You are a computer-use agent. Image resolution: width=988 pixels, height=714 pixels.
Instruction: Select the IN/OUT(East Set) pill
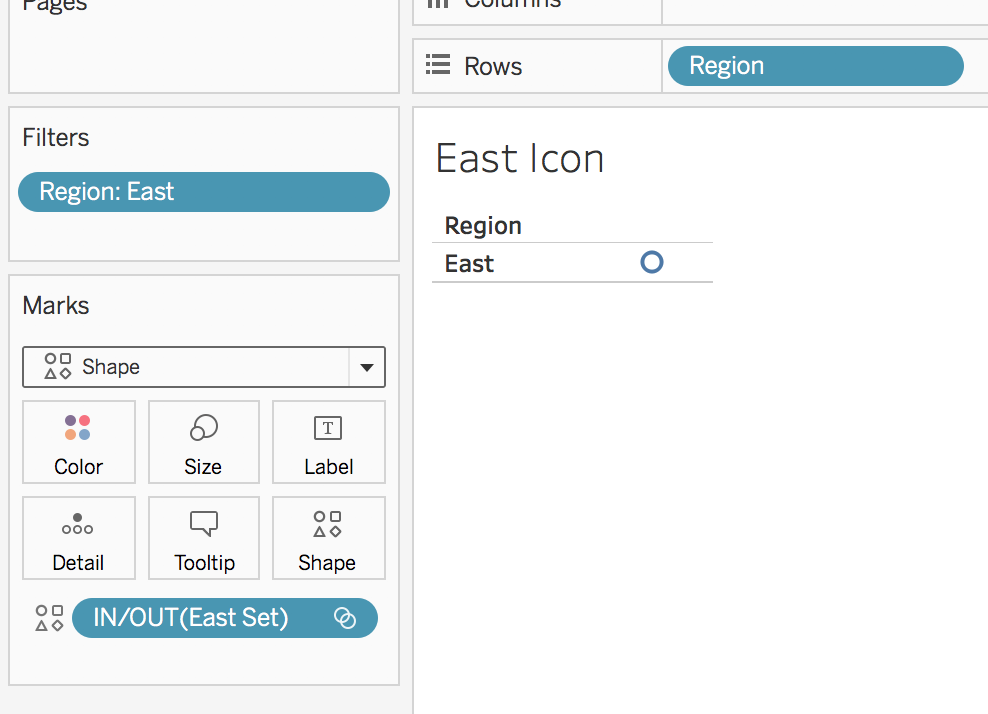[x=225, y=618]
